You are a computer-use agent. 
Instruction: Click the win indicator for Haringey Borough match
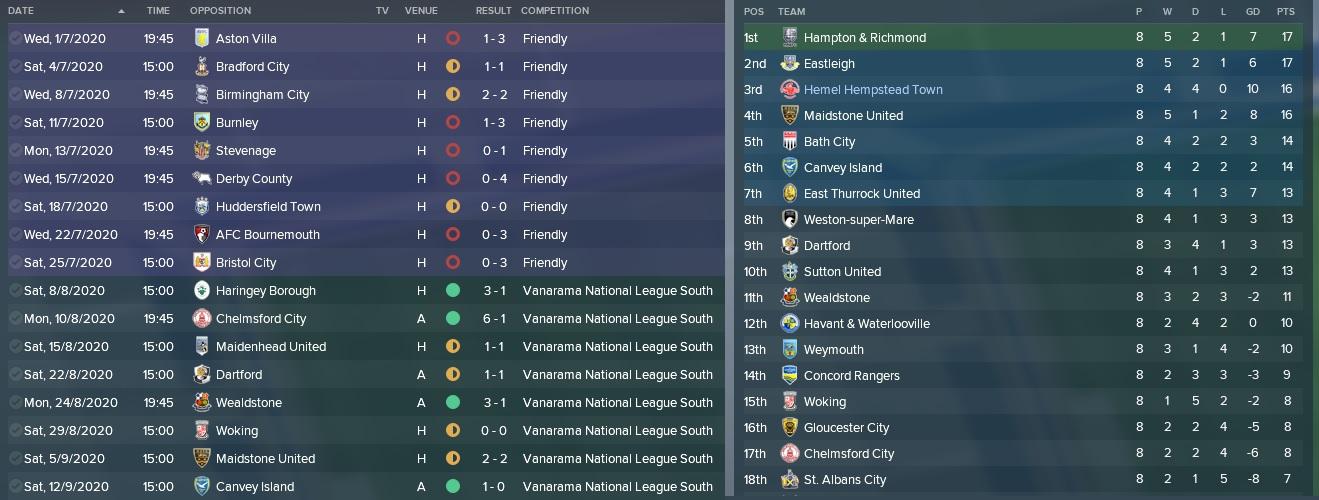pos(452,290)
